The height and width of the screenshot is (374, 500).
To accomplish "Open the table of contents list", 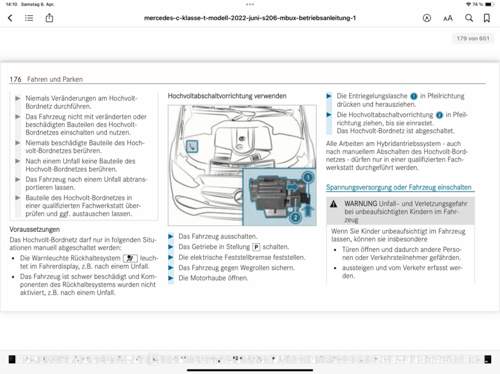I will click(x=29, y=18).
